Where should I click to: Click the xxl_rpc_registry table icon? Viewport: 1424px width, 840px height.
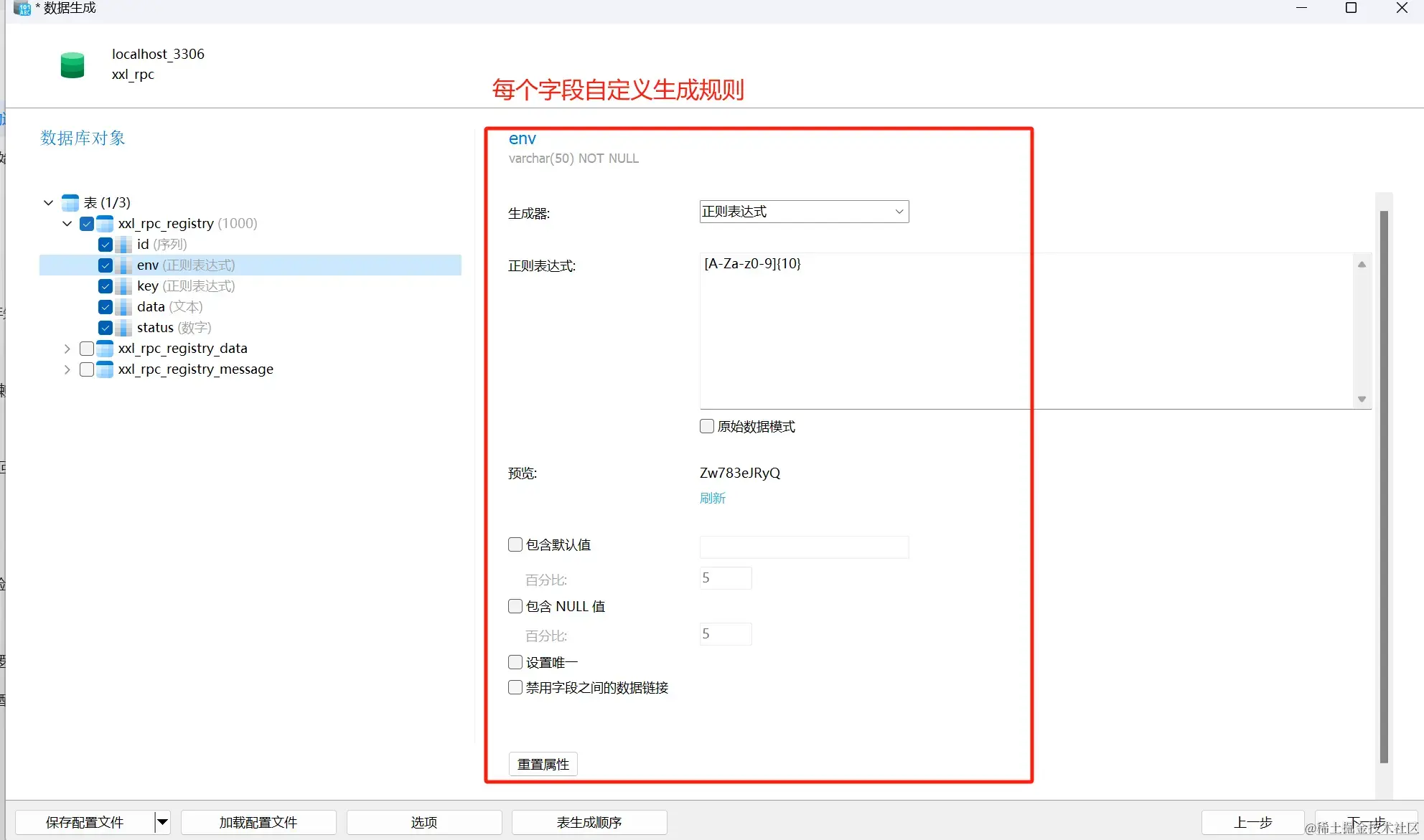105,224
